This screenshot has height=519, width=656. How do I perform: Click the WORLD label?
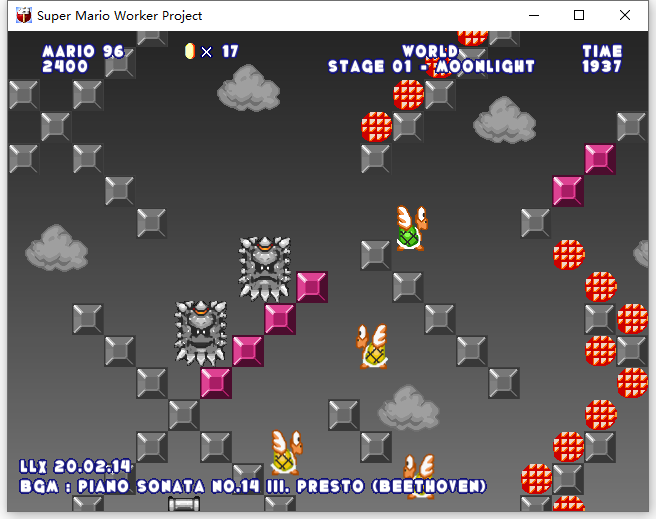point(430,51)
